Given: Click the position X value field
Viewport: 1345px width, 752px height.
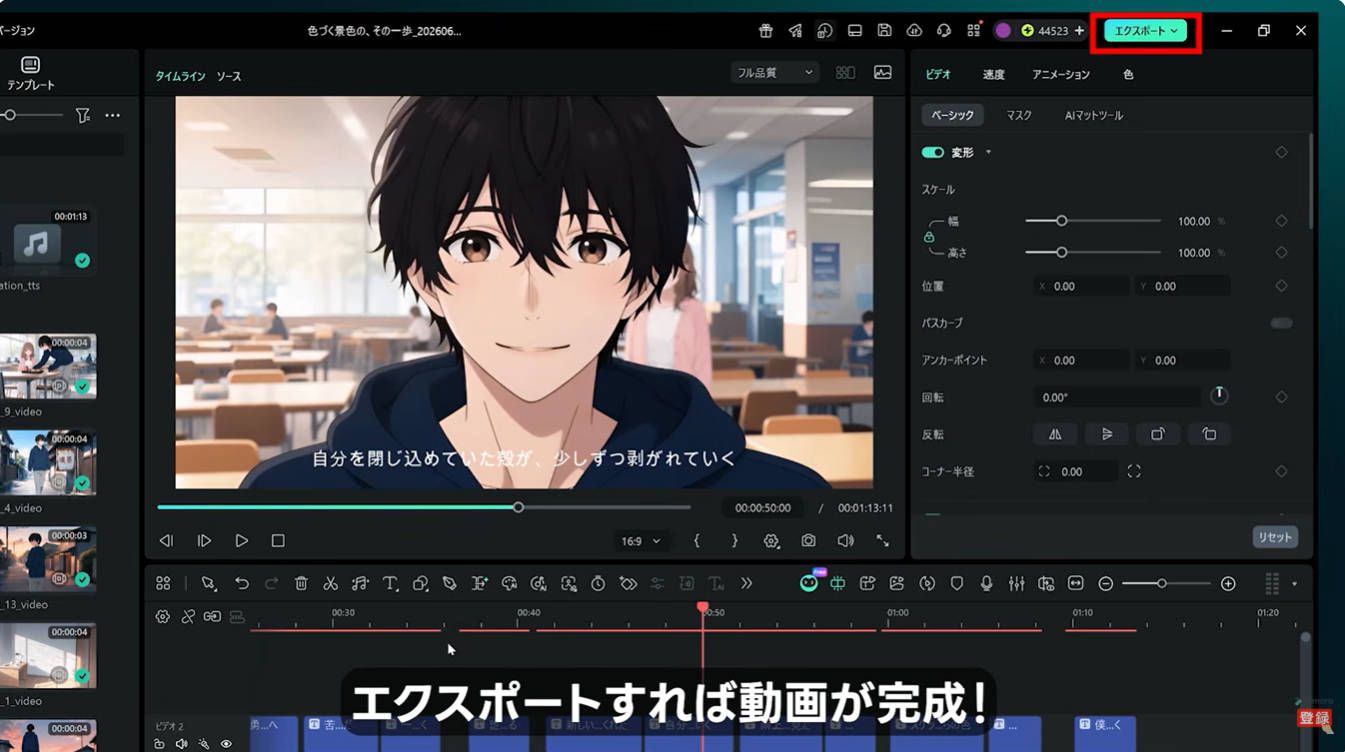Looking at the screenshot, I should point(1081,286).
